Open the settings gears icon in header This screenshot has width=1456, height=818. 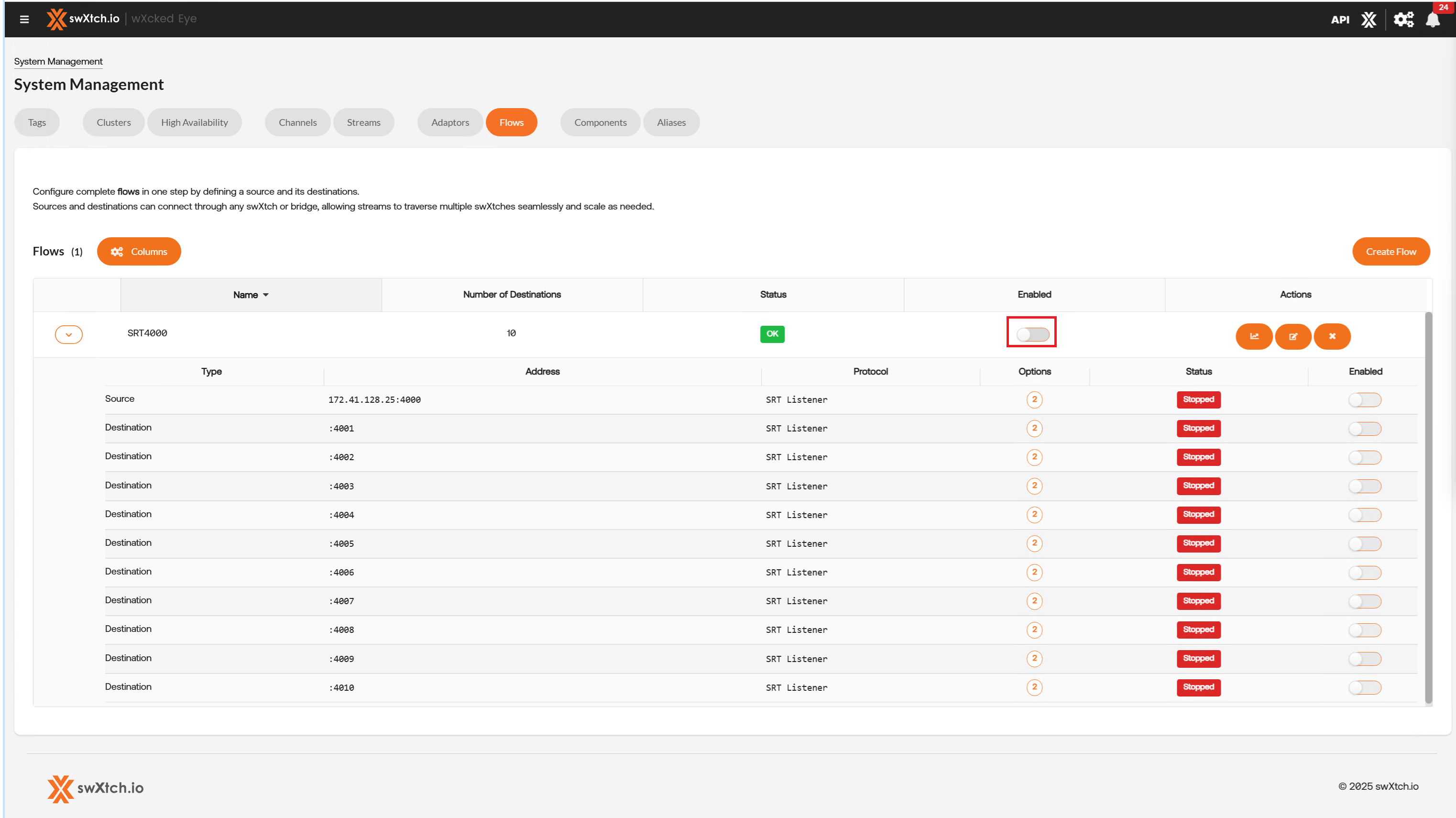[1403, 20]
